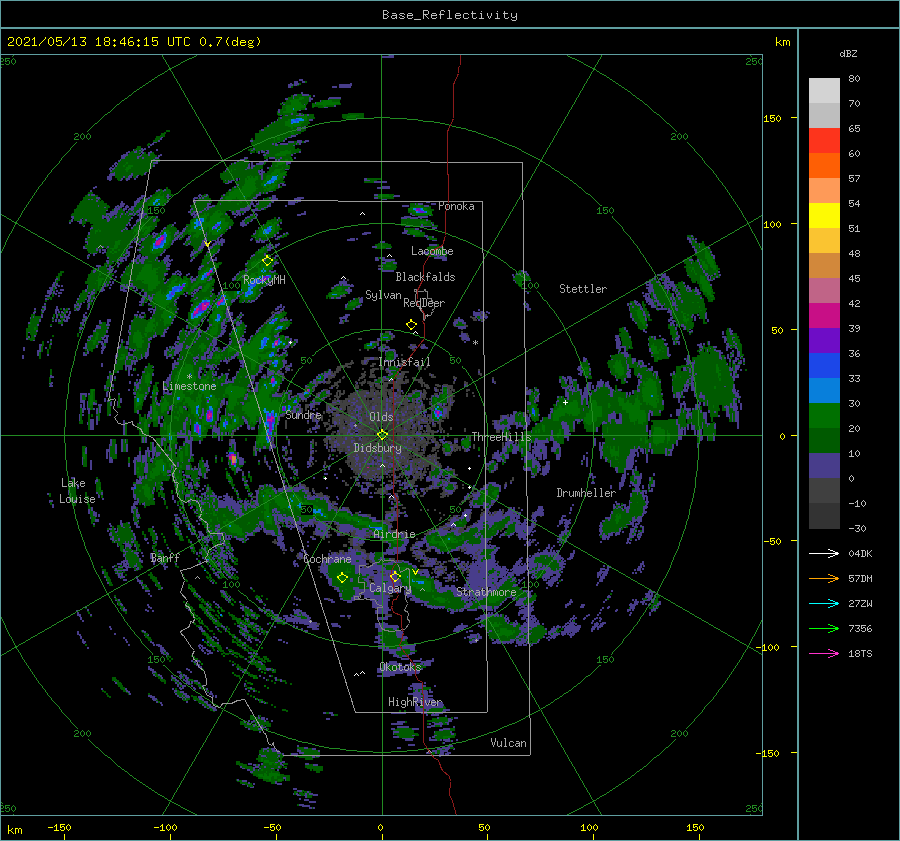Click the magenta 18TS arrow in legend
900x841 pixels.
[x=824, y=654]
